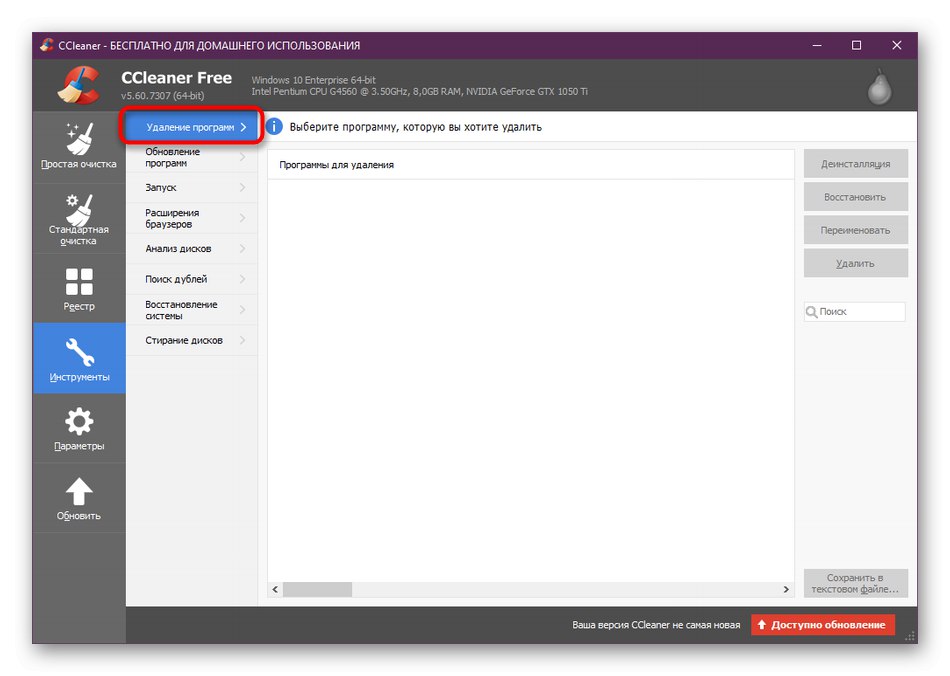The width and height of the screenshot is (950, 676).
Task: Click the Windows 10 Enterprise 64-bit text
Action: pyautogui.click(x=313, y=80)
